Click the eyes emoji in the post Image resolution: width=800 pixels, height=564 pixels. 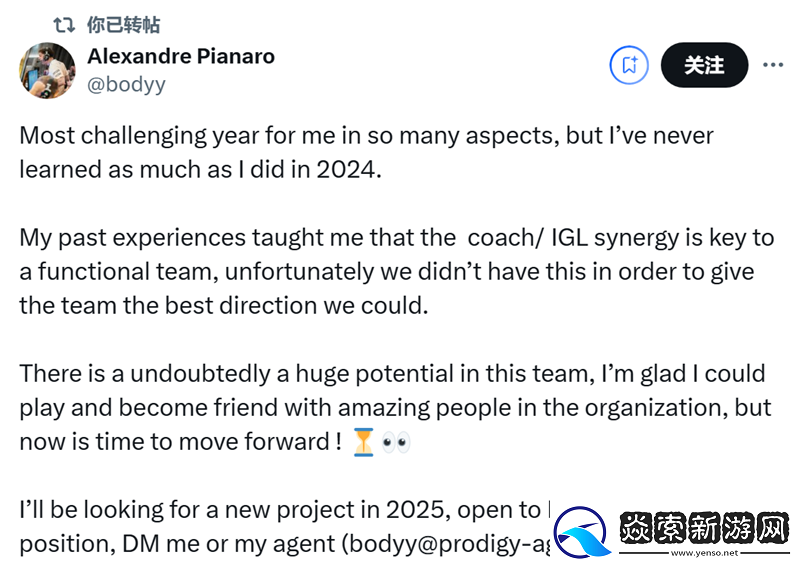(x=396, y=441)
